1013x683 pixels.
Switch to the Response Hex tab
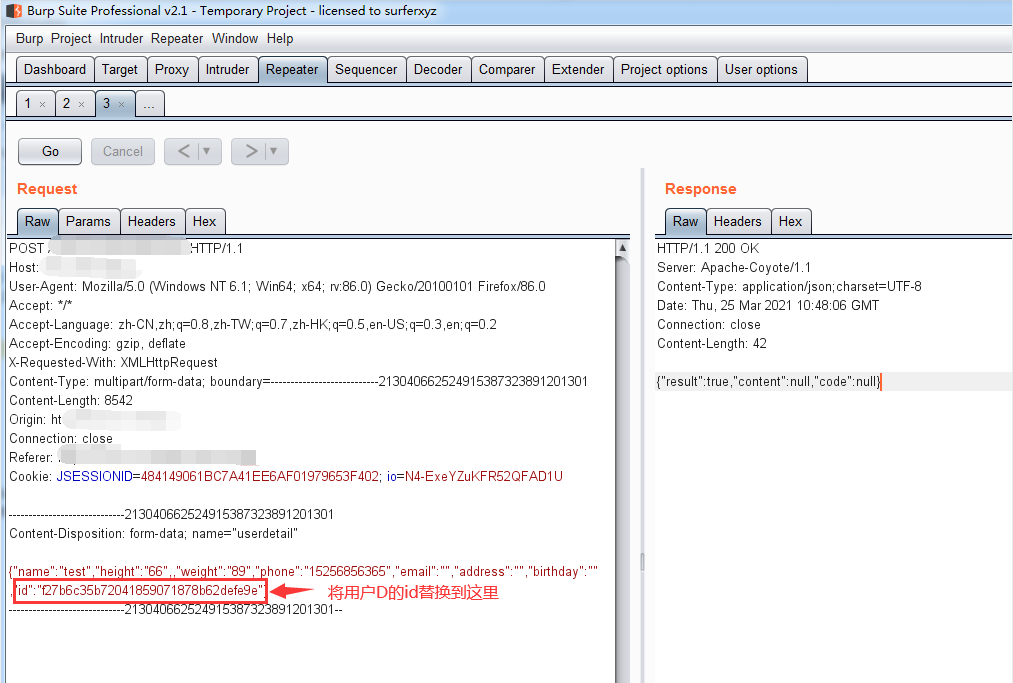click(791, 222)
